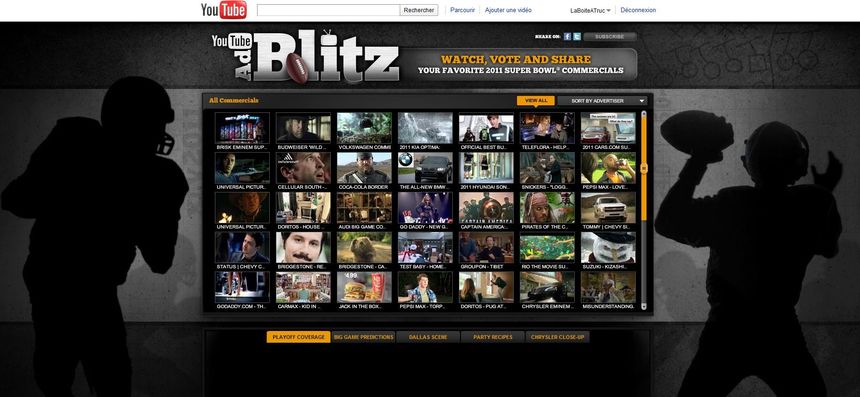The width and height of the screenshot is (860, 397).
Task: Click the 'GODADDY.COM - TH...' caption text
Action: point(241,307)
